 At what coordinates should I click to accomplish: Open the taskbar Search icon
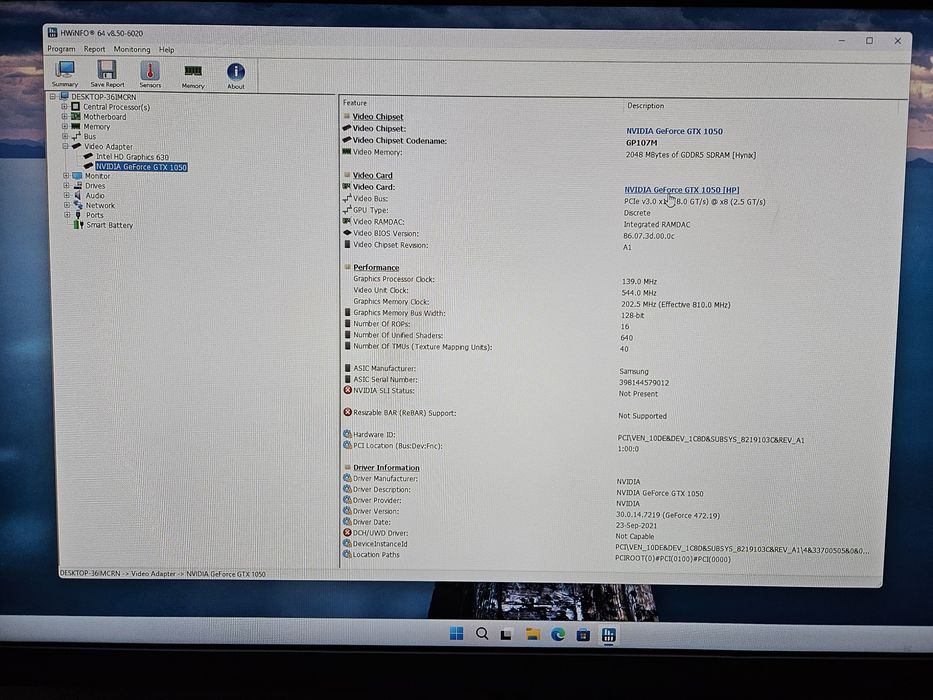click(x=482, y=634)
